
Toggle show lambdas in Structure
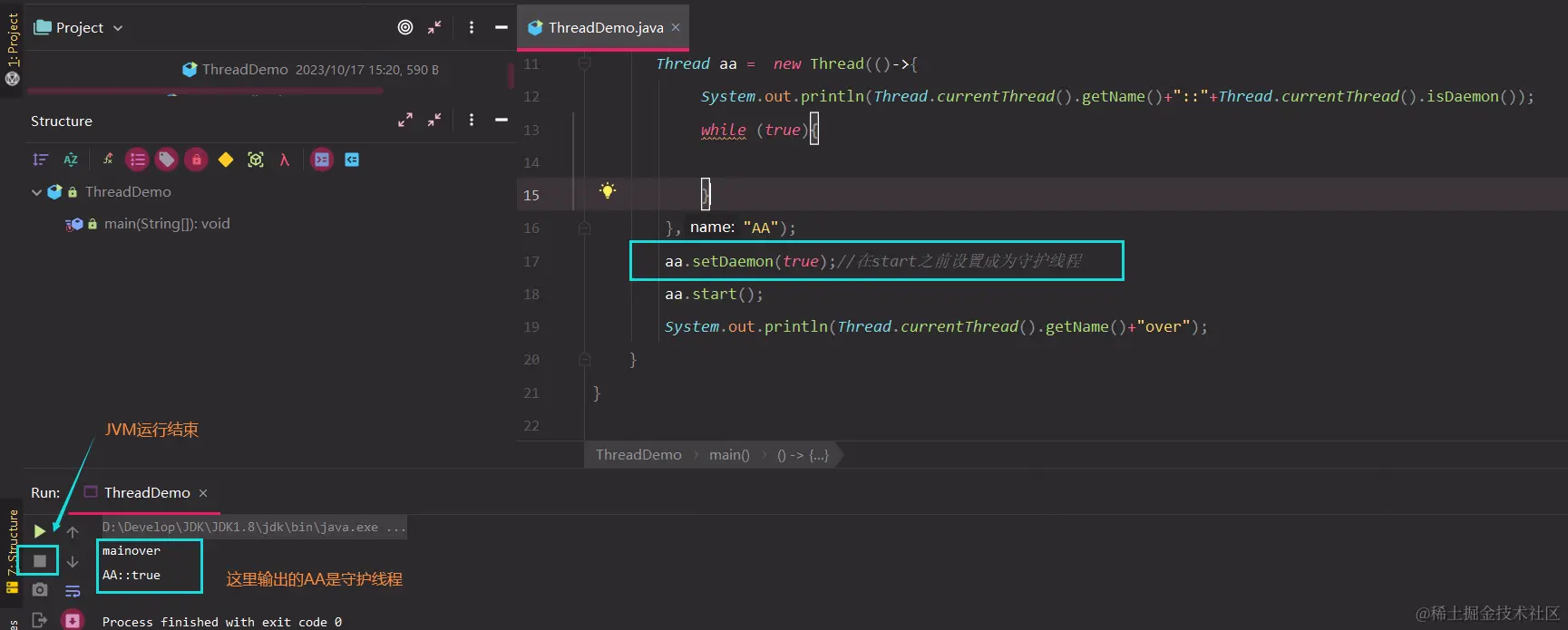pyautogui.click(x=285, y=160)
